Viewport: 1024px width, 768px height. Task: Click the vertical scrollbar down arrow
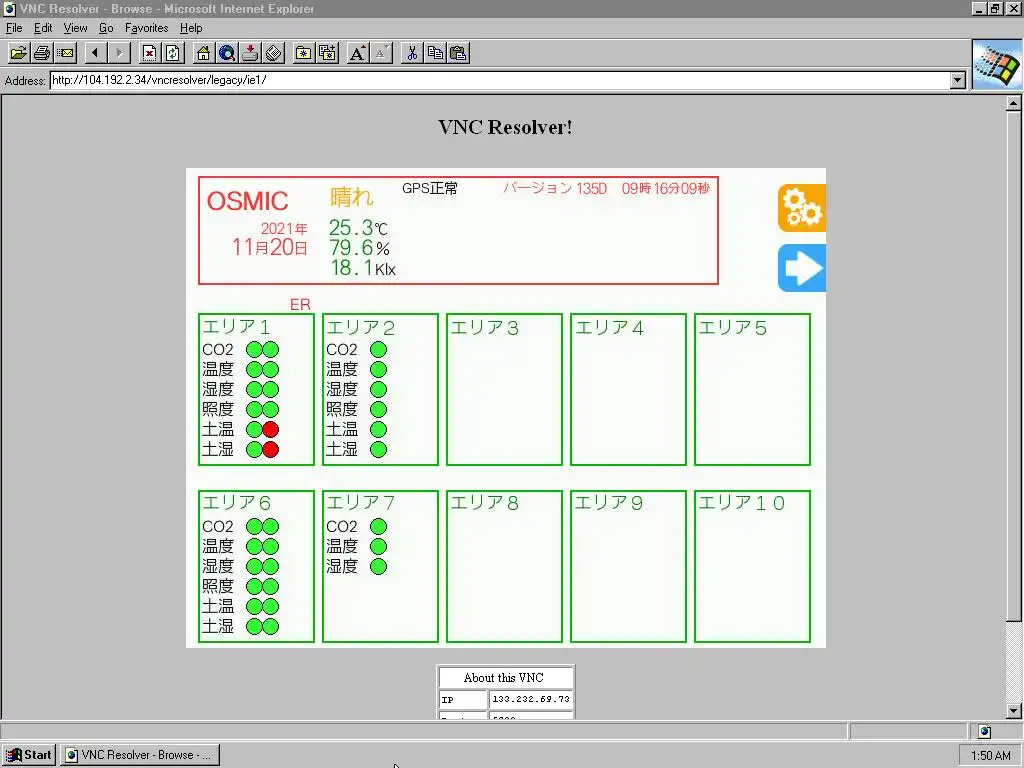click(x=1013, y=711)
